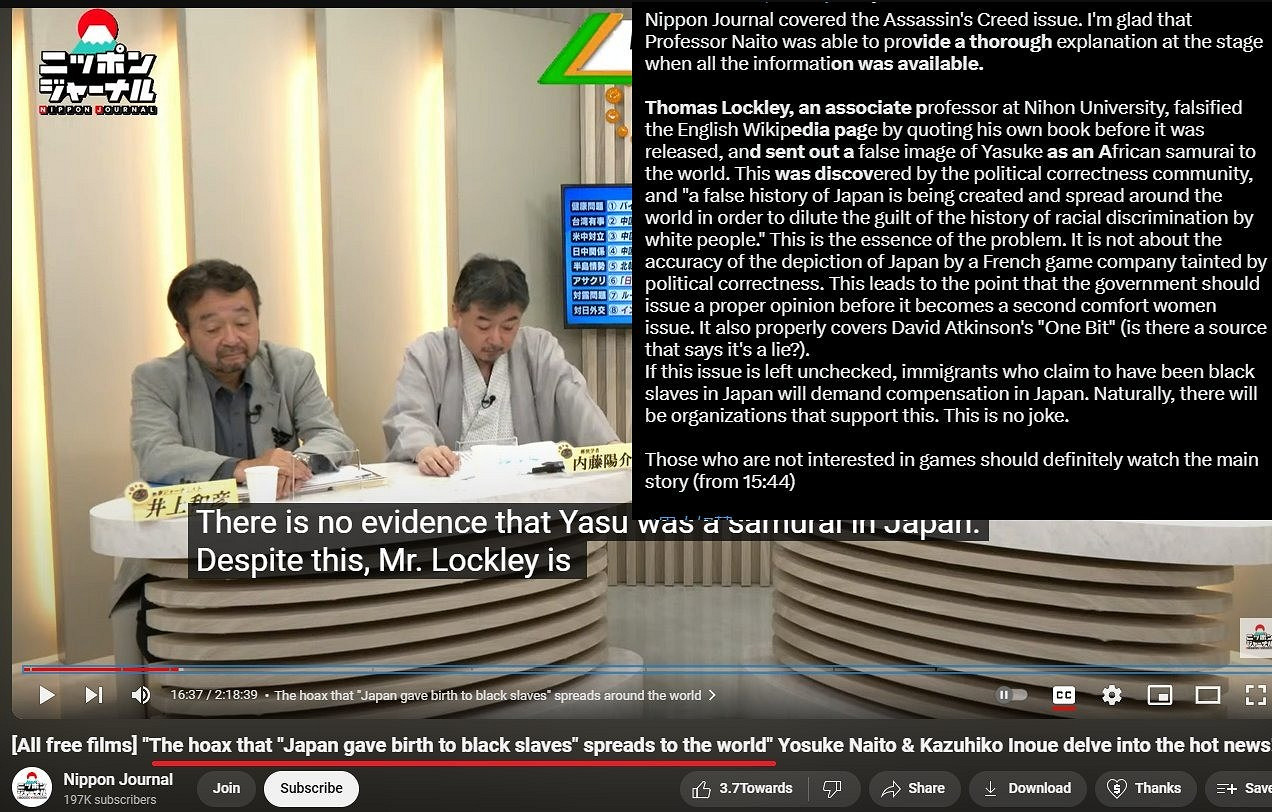Like the video
Image resolution: width=1272 pixels, height=812 pixels.
pos(742,788)
